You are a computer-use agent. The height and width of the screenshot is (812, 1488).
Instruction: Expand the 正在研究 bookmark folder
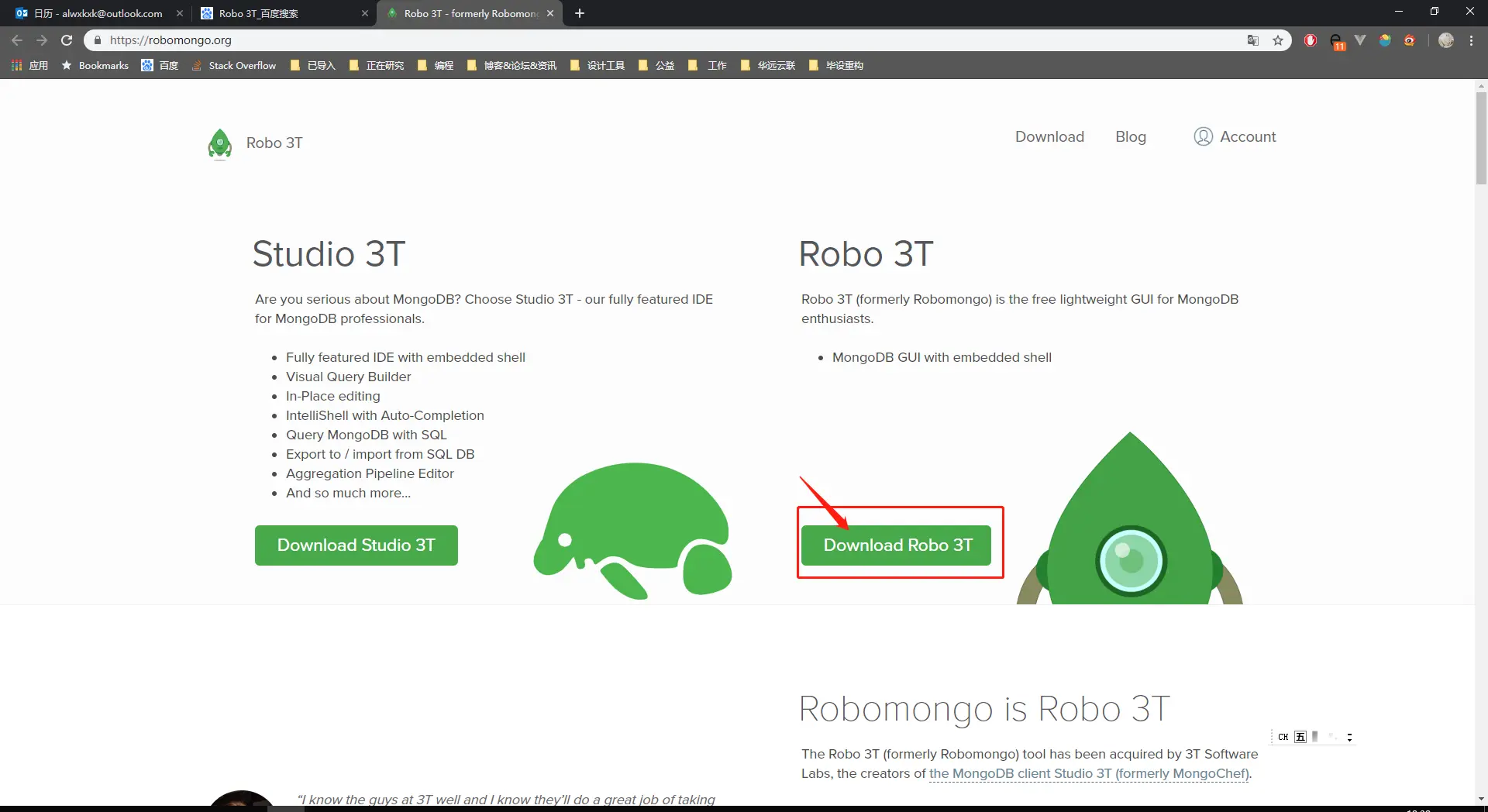pos(377,65)
